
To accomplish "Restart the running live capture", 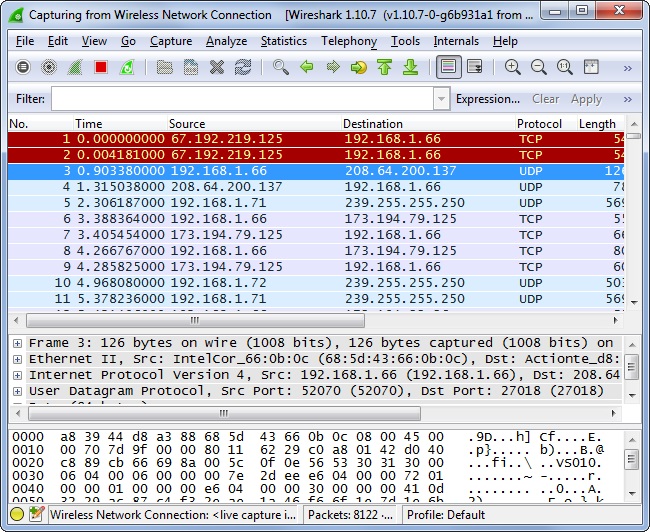I will point(127,67).
